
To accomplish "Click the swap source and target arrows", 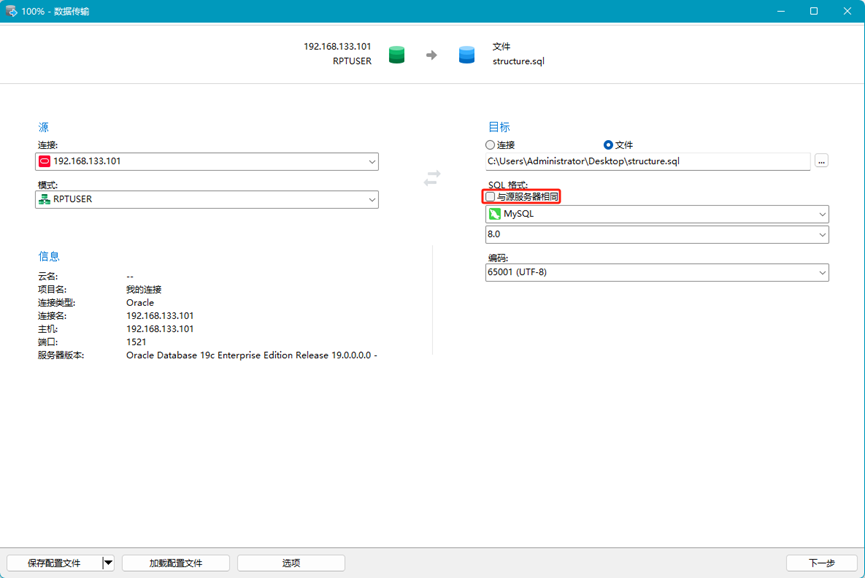I will point(432,178).
